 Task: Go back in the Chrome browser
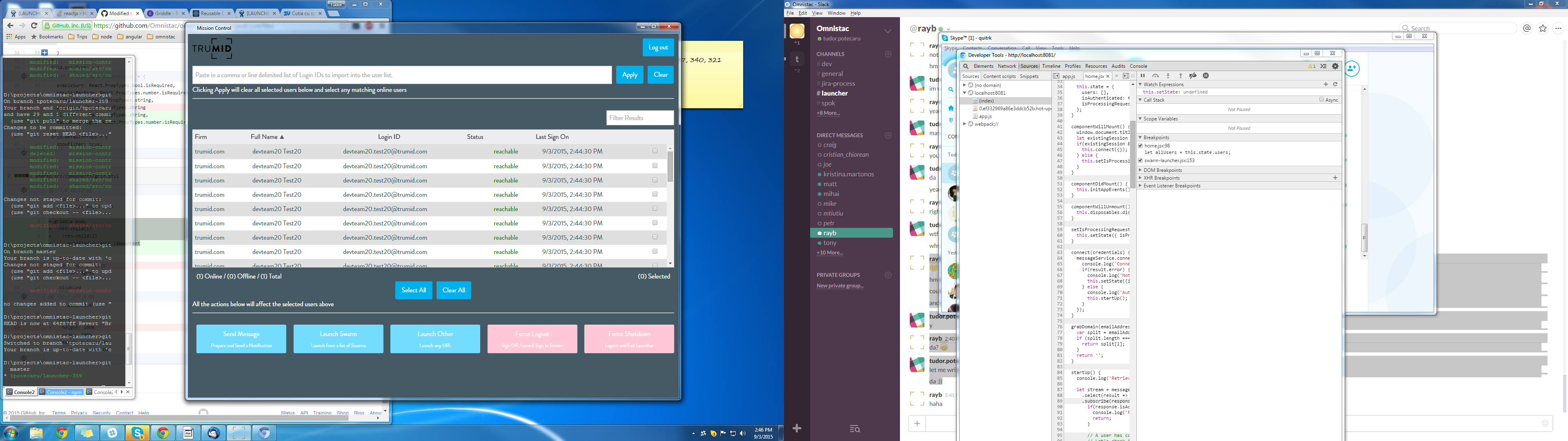point(10,26)
